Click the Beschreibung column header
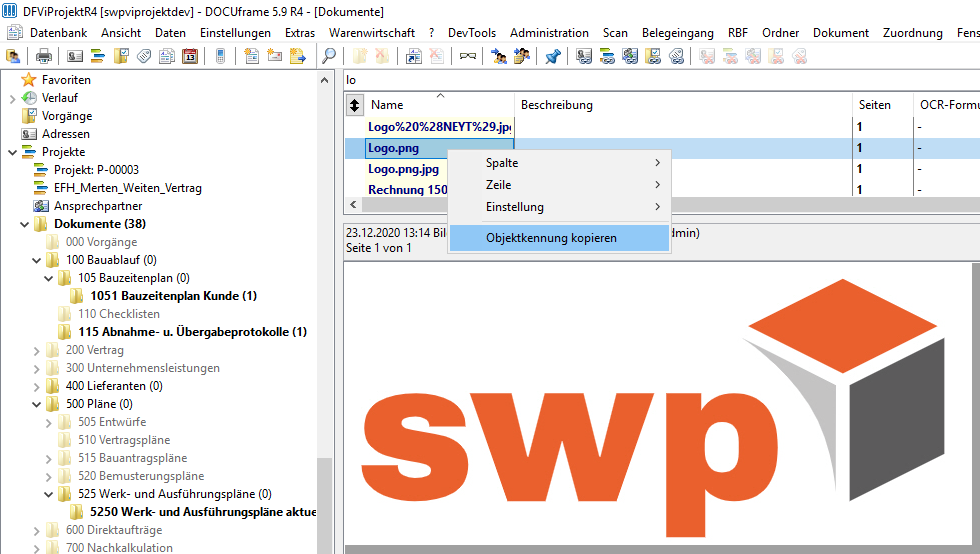980x554 pixels. pyautogui.click(x=683, y=105)
